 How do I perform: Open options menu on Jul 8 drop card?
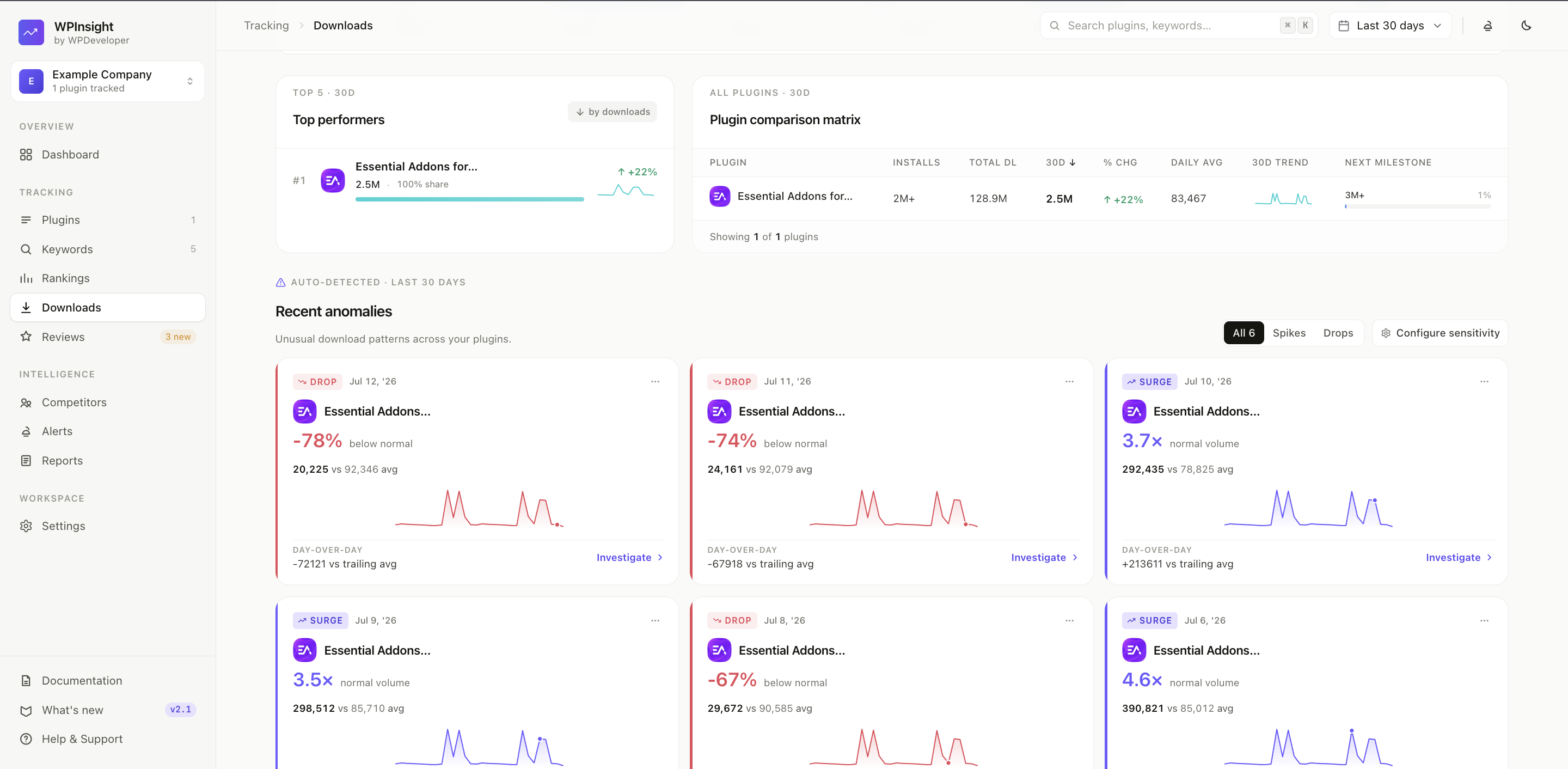[1069, 620]
